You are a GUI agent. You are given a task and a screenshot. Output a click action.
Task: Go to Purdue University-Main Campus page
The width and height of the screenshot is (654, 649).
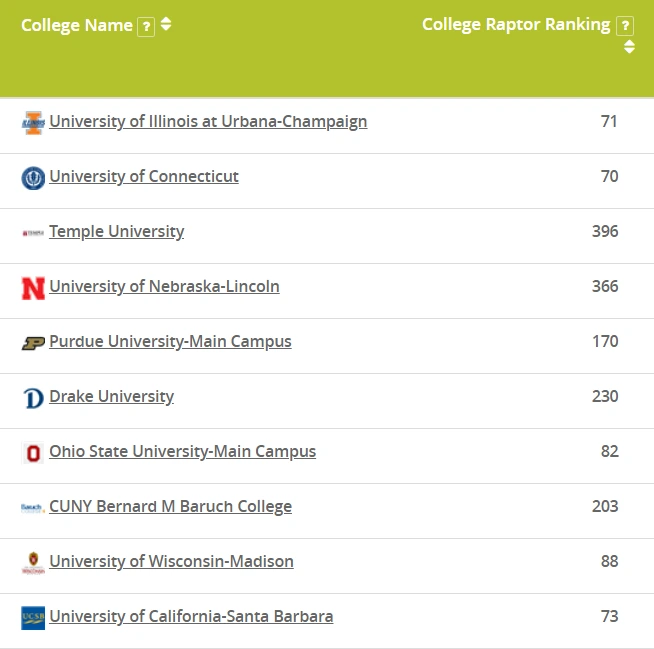(x=170, y=342)
